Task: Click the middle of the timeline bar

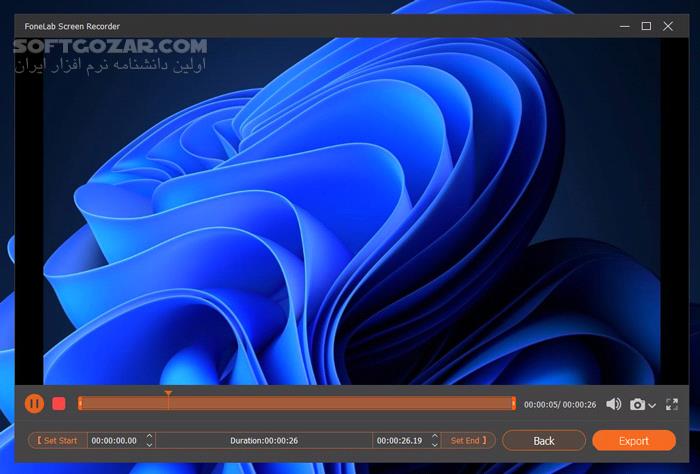Action: [296, 403]
